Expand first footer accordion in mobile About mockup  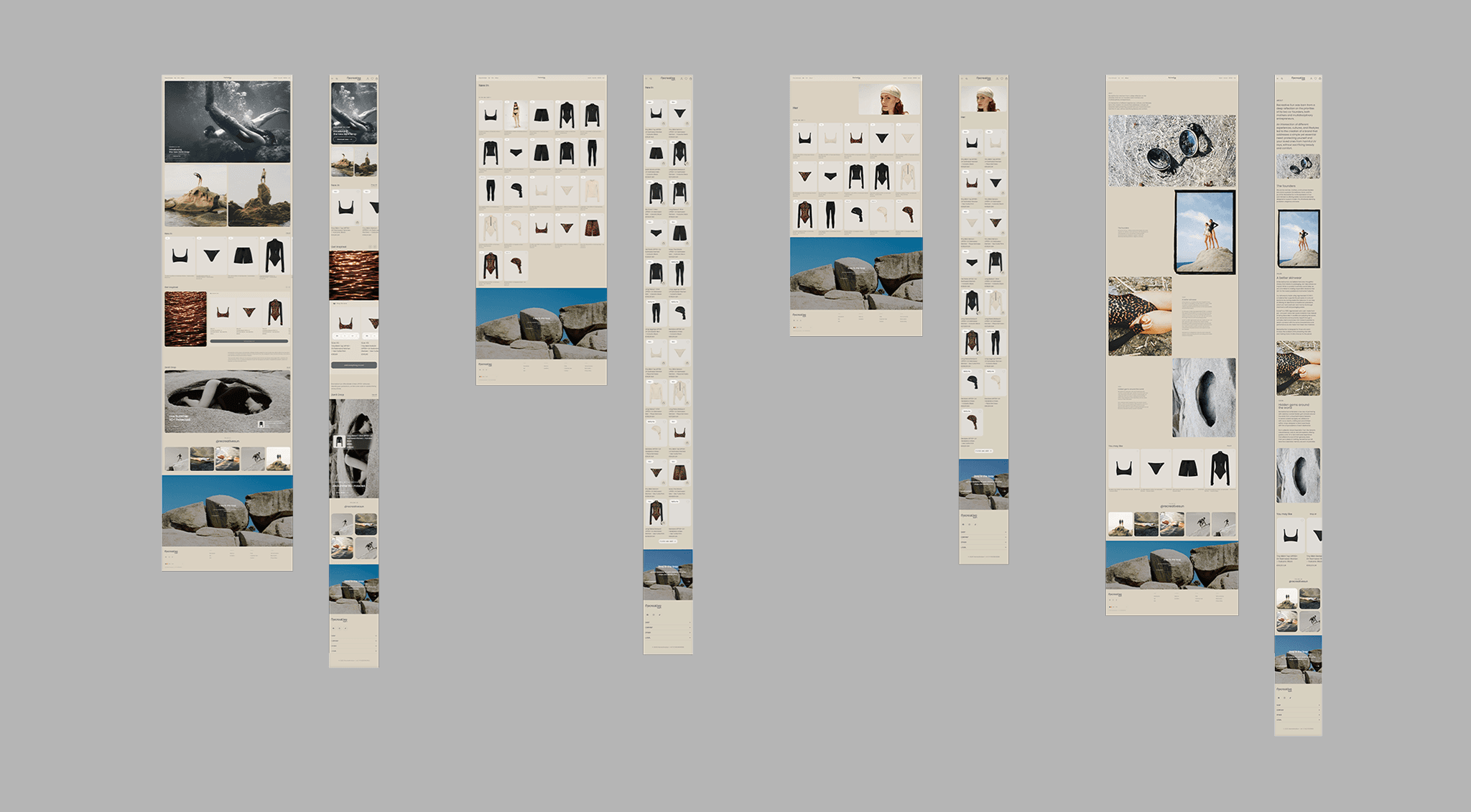pyautogui.click(x=1298, y=705)
